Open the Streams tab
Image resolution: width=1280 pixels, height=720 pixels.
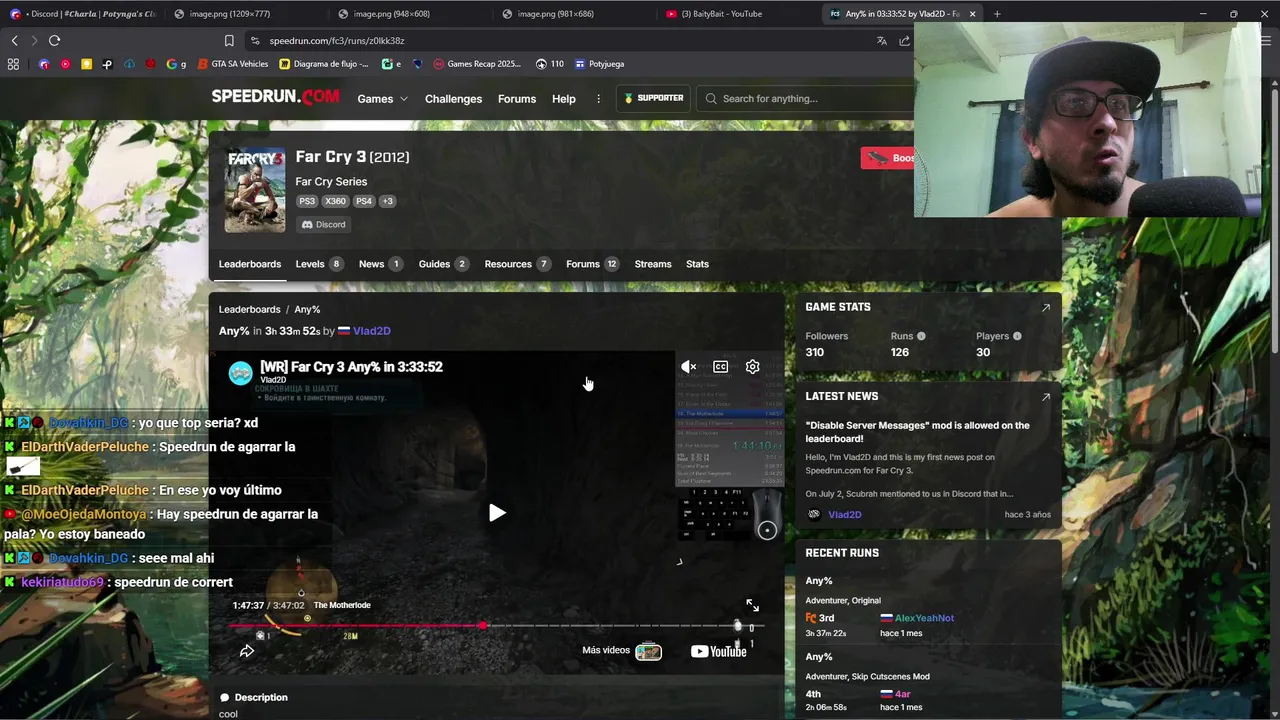(653, 264)
